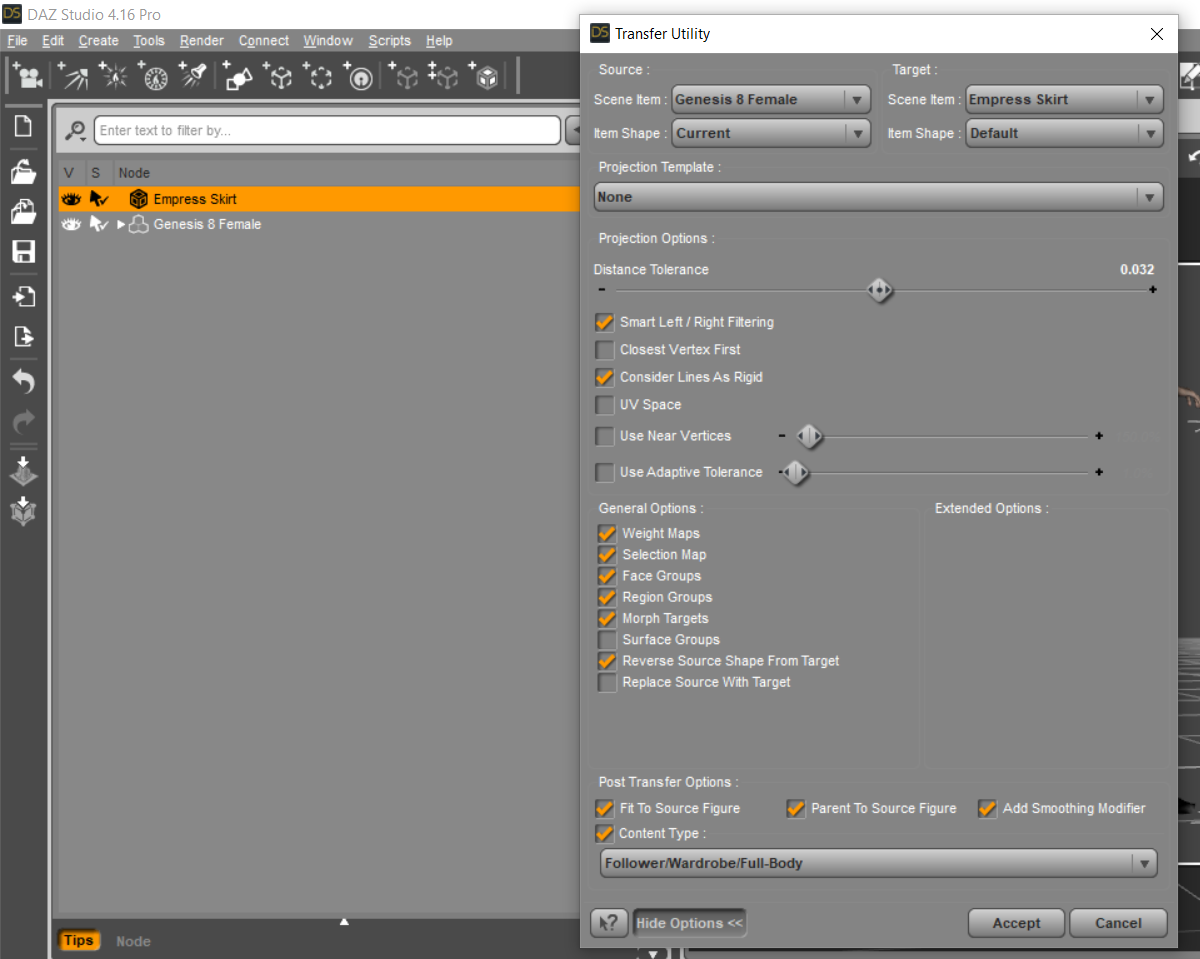Undo the last action
The height and width of the screenshot is (959, 1200).
pyautogui.click(x=23, y=381)
